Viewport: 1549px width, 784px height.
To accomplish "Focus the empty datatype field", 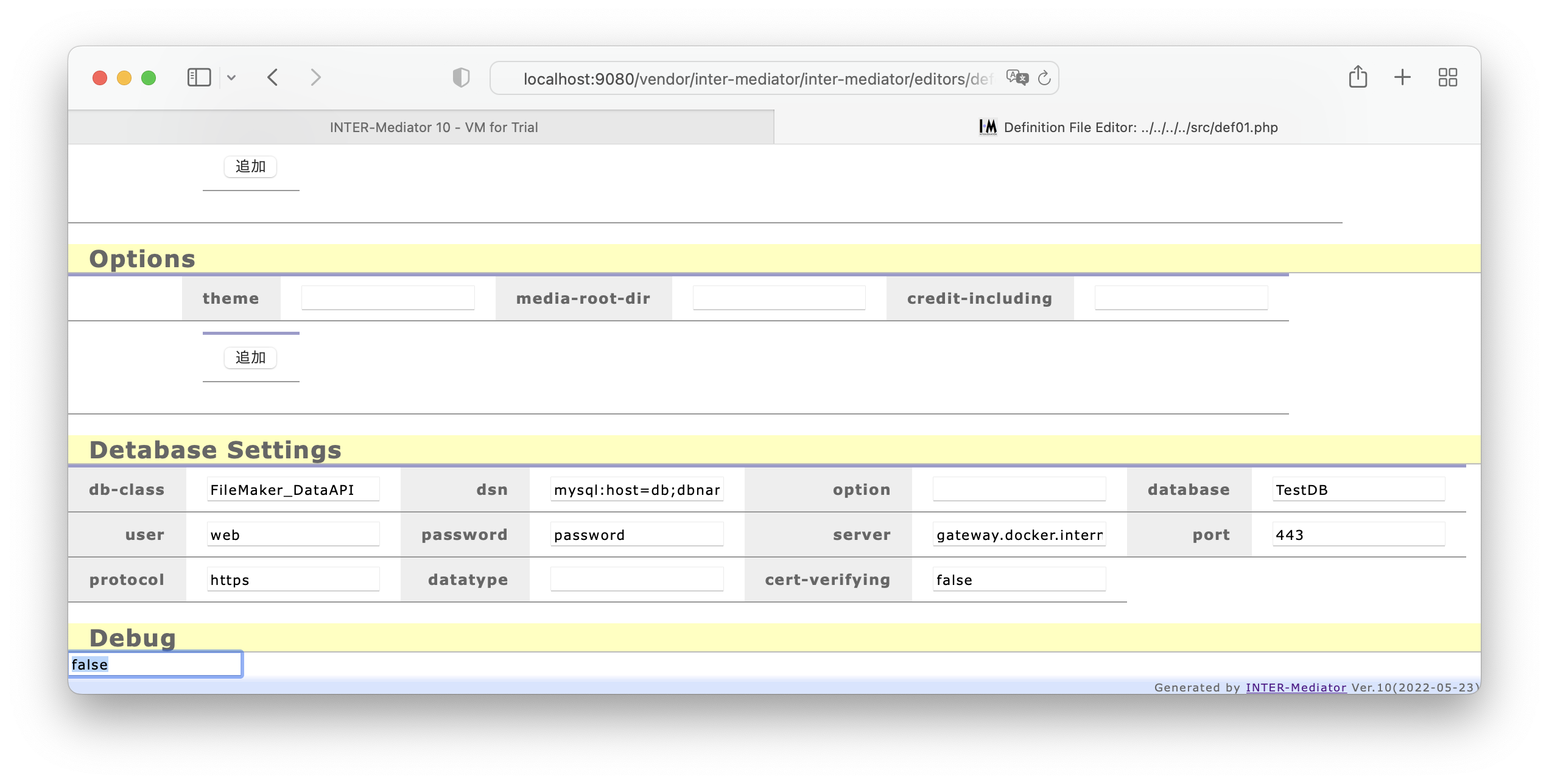I will coord(637,579).
